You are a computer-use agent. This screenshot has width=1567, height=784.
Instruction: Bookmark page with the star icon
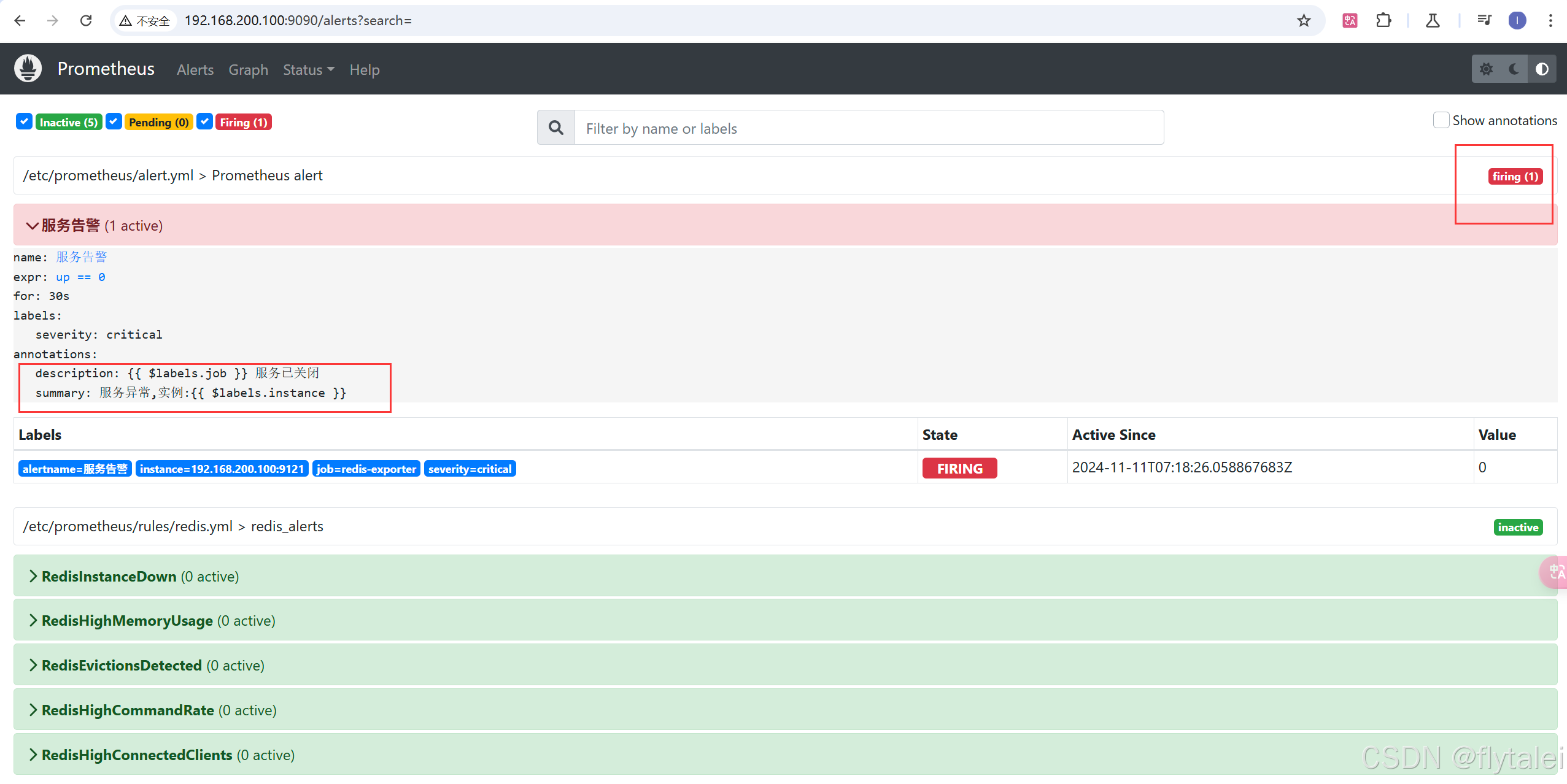[1304, 21]
